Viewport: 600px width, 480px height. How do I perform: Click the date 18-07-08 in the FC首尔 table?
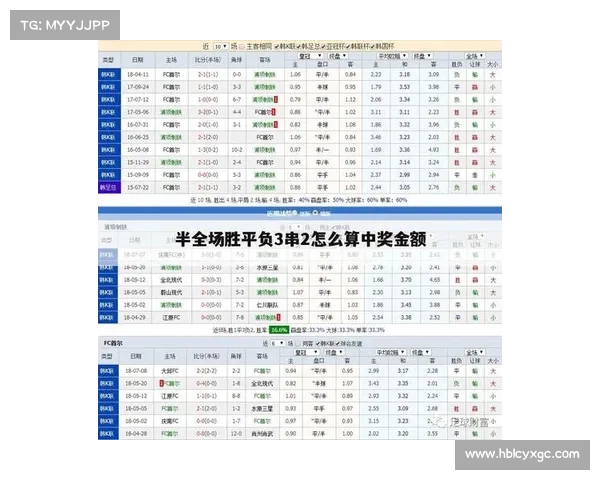136,371
